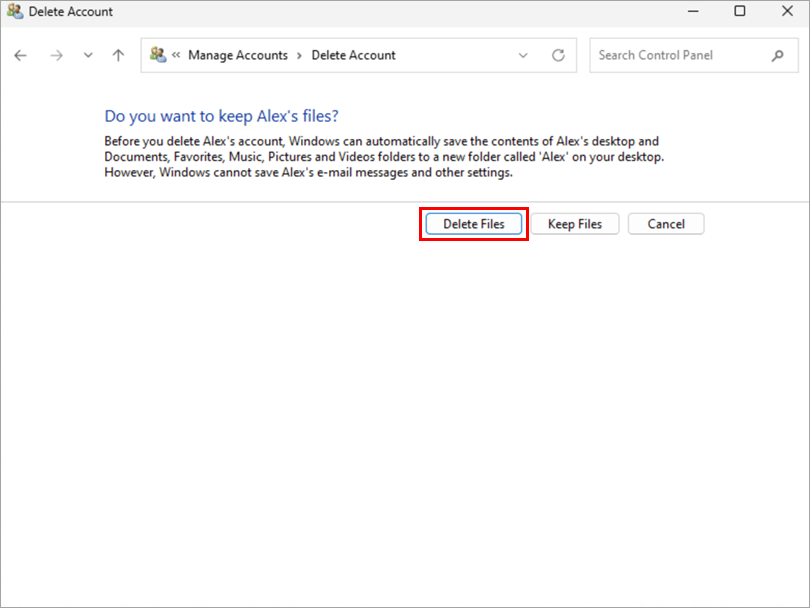Choose the Keep Files button
This screenshot has width=810, height=608.
coord(575,224)
